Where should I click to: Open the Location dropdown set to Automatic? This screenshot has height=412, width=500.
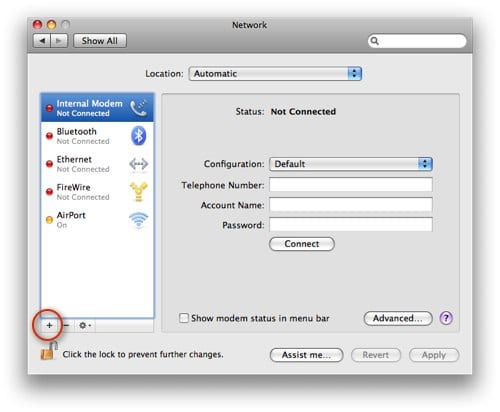coord(275,74)
